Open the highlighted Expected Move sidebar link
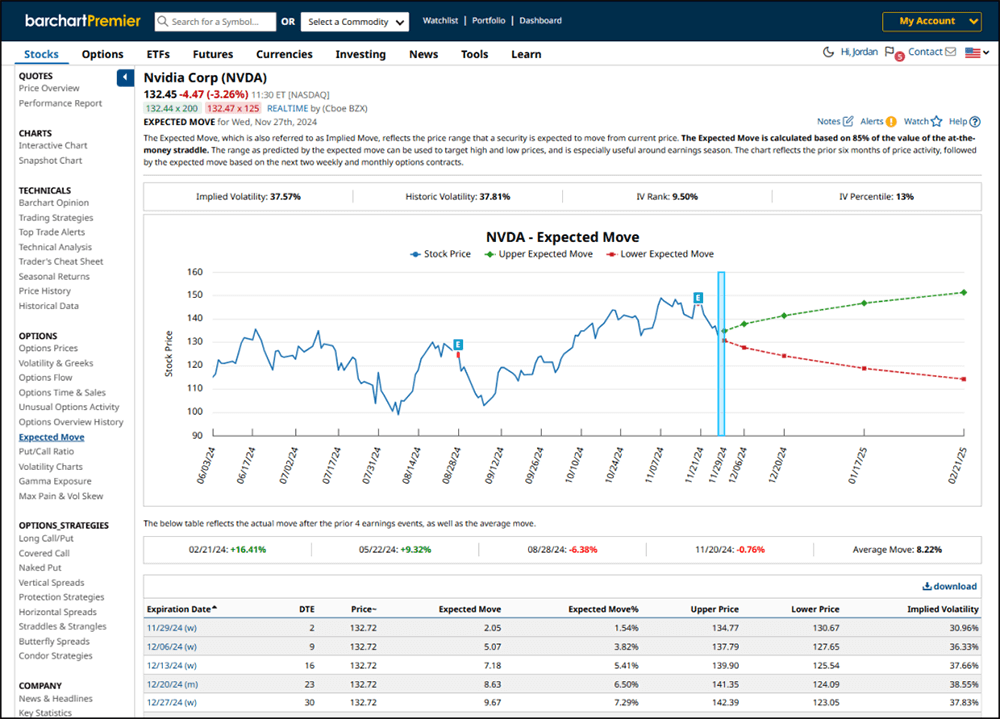The height and width of the screenshot is (719, 1000). tap(52, 437)
